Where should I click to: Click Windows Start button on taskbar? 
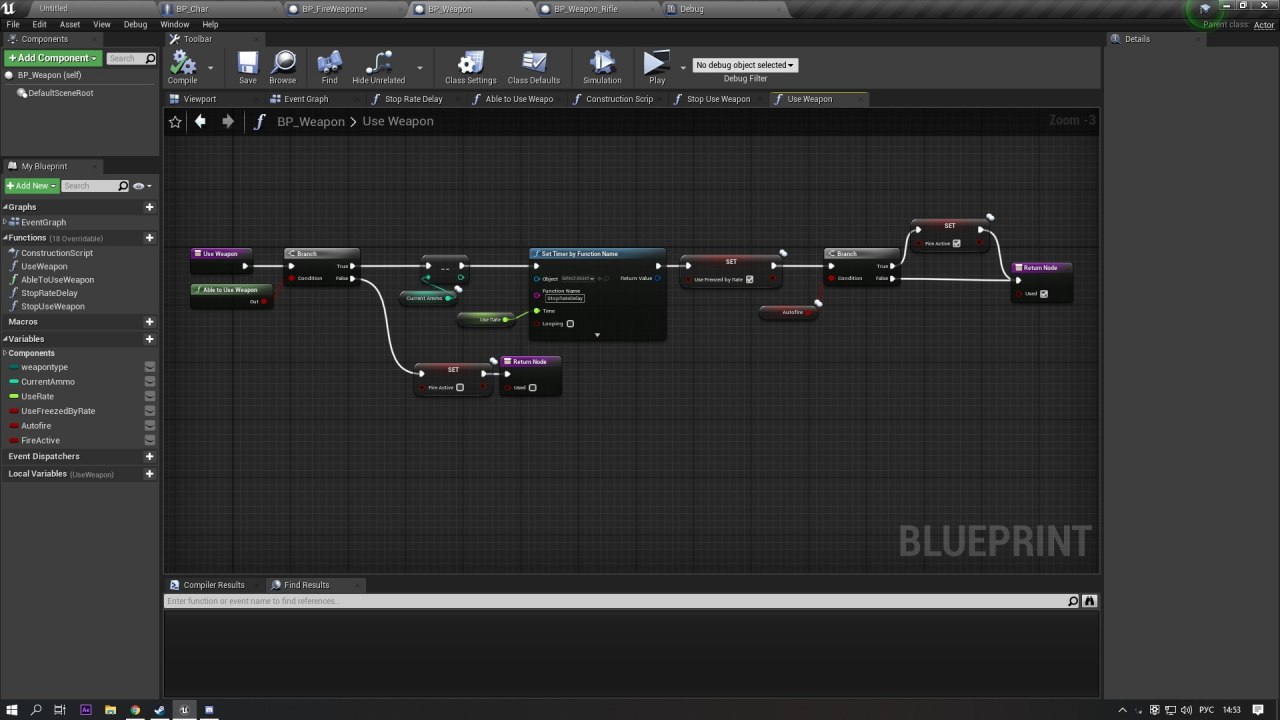point(12,710)
